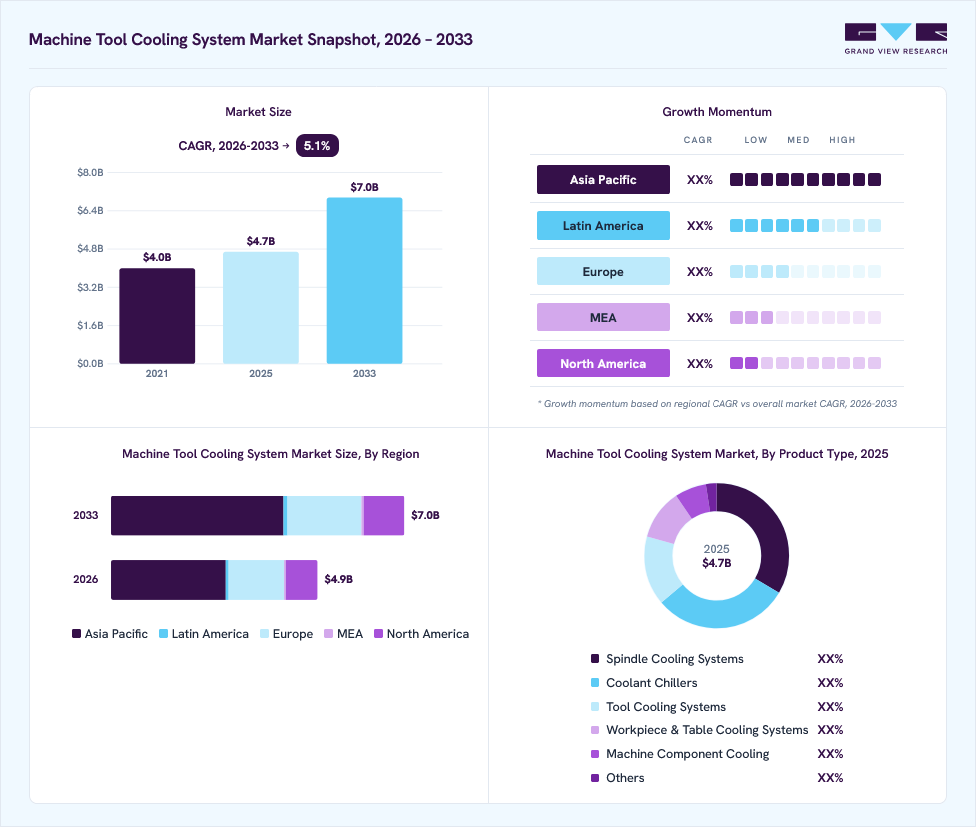976x828 pixels.
Task: Click the North America segment in 2033 bar
Action: [384, 515]
